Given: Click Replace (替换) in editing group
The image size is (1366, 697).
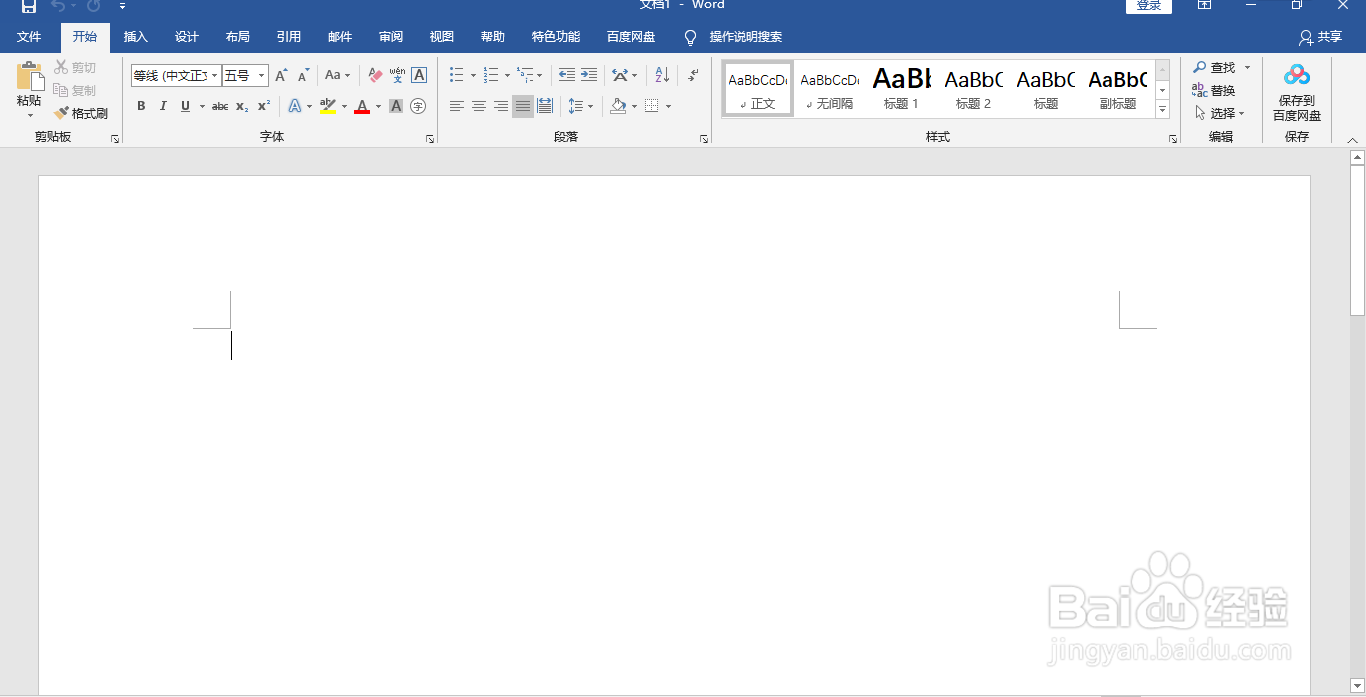Looking at the screenshot, I should [1215, 90].
